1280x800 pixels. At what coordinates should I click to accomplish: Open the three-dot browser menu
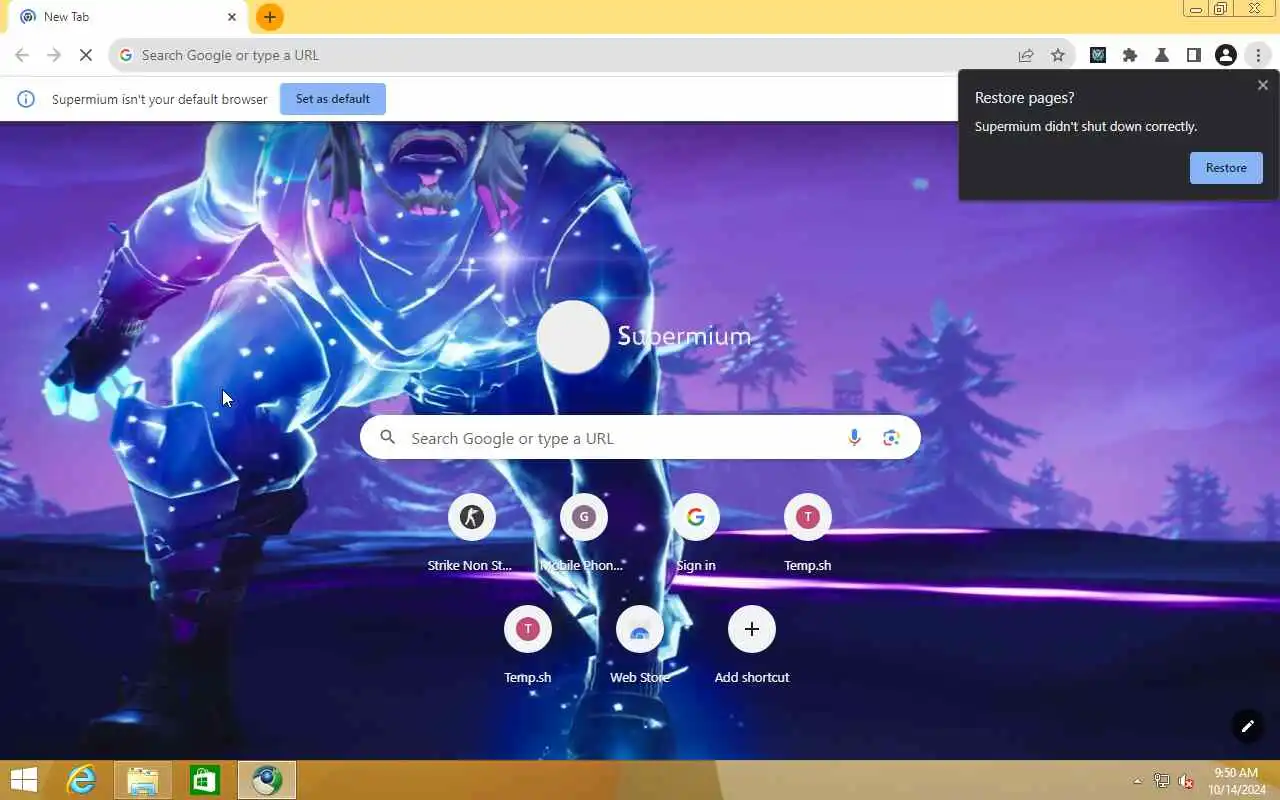click(1258, 55)
